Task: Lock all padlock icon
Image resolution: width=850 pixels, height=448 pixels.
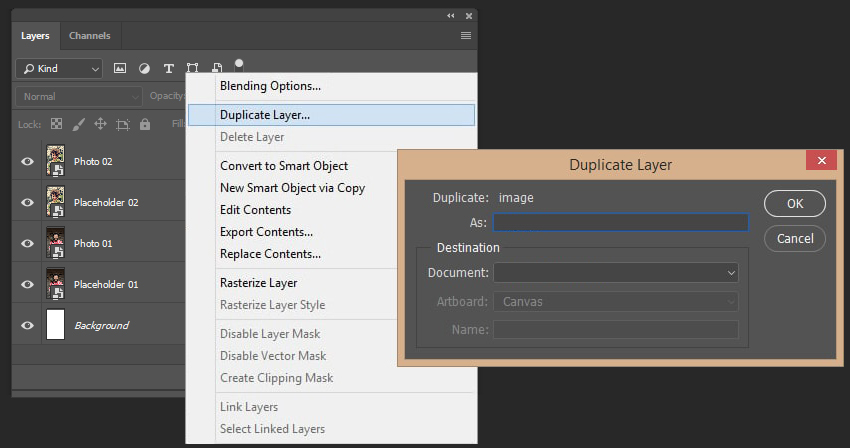Action: [145, 124]
